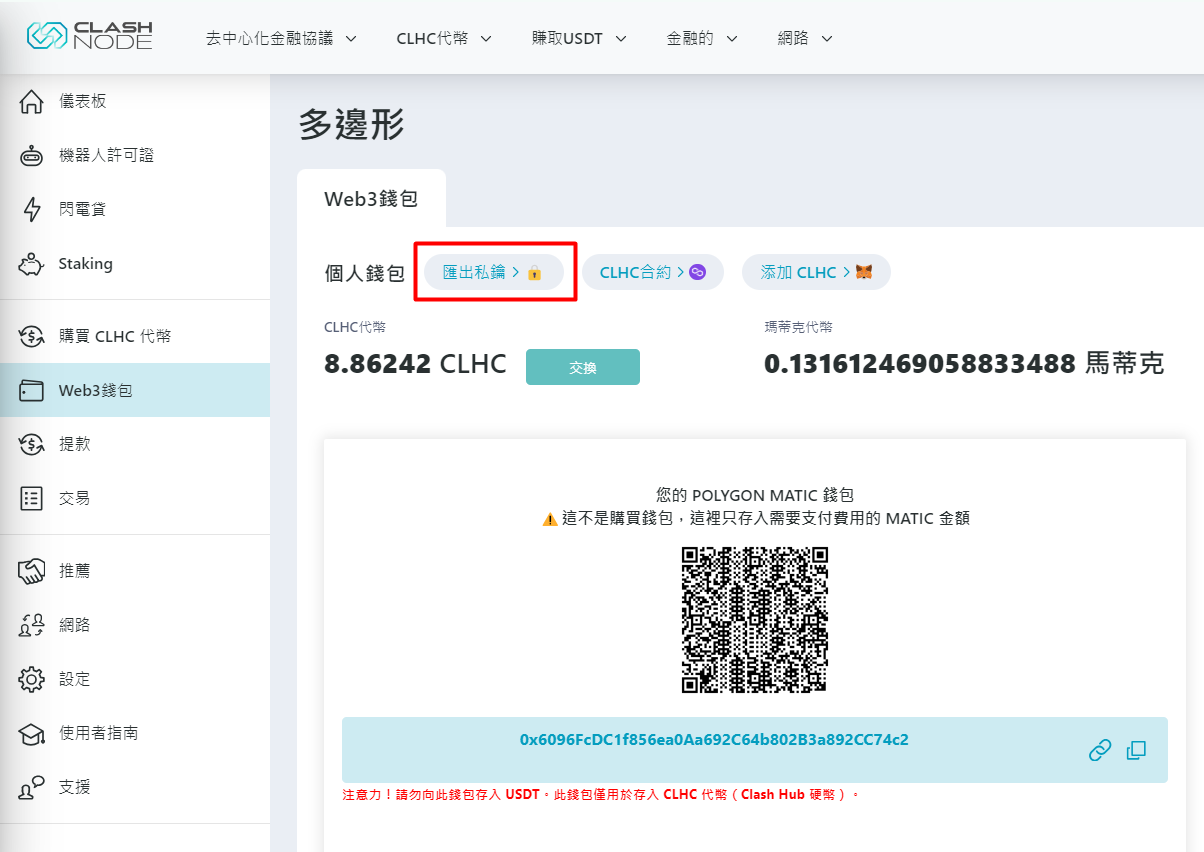Open 交易 in the sidebar
Image resolution: width=1204 pixels, height=852 pixels.
[x=135, y=498]
